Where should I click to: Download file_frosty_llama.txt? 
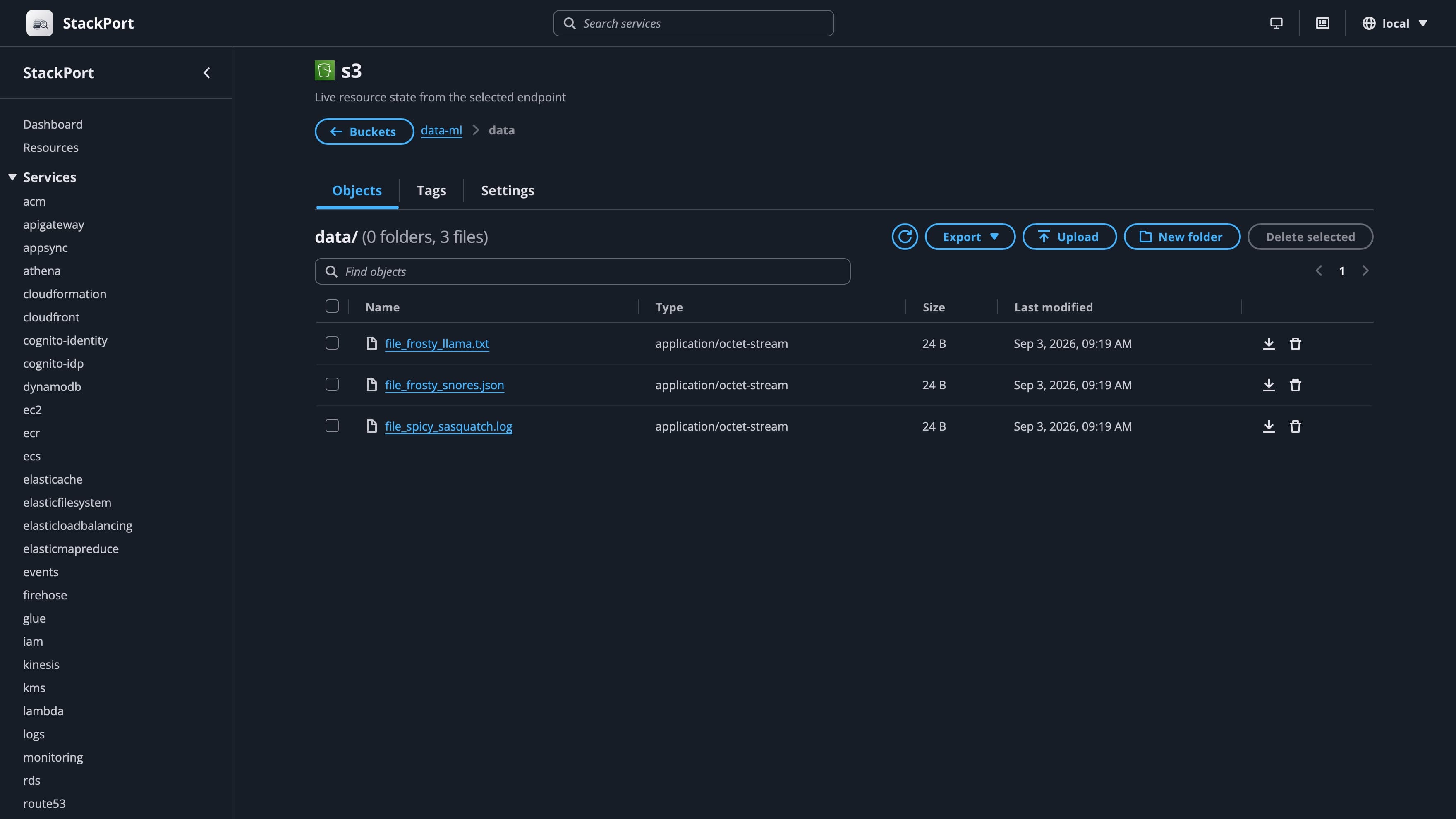pyautogui.click(x=1269, y=344)
